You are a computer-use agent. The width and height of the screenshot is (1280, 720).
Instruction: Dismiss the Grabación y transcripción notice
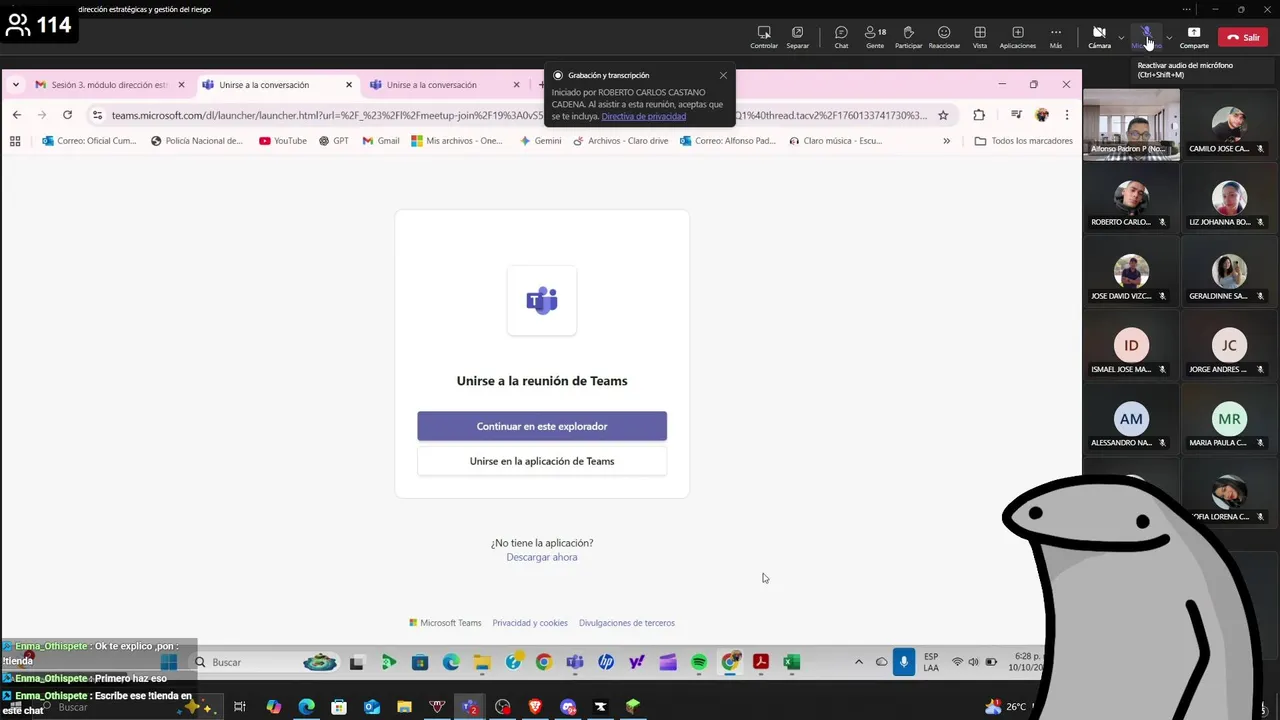pos(723,75)
